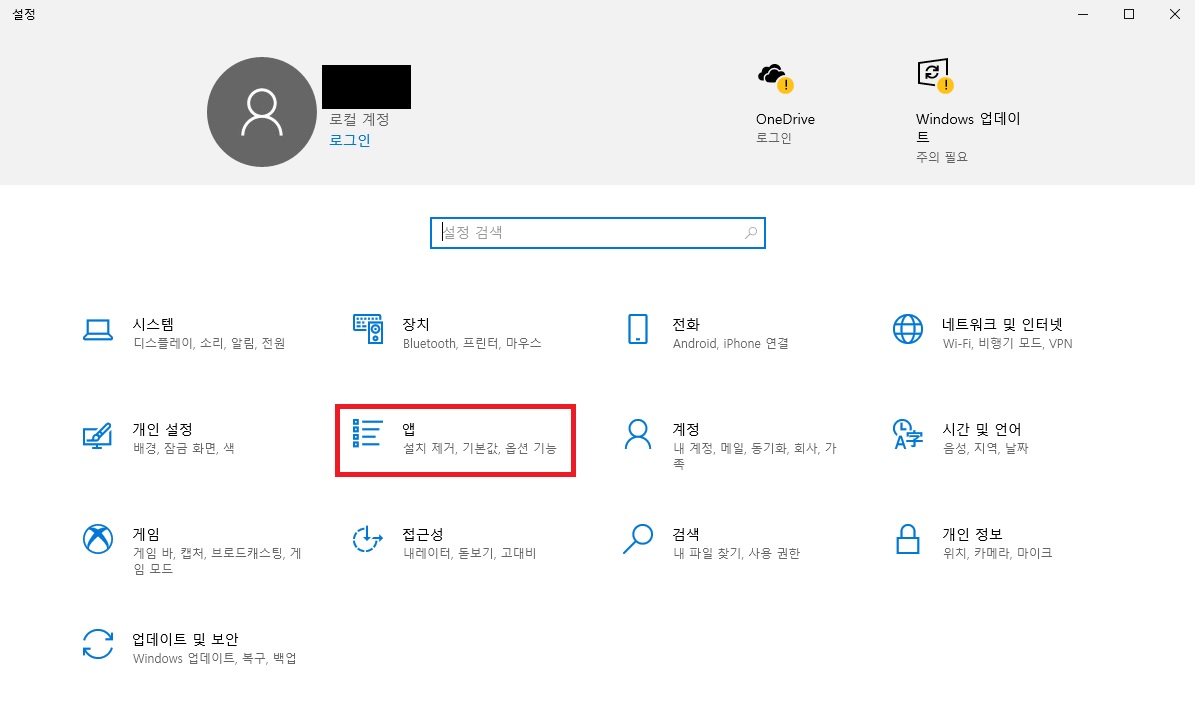
Task: Click text 'Windows 업데이트, 복구, 백업'
Action: 215,658
